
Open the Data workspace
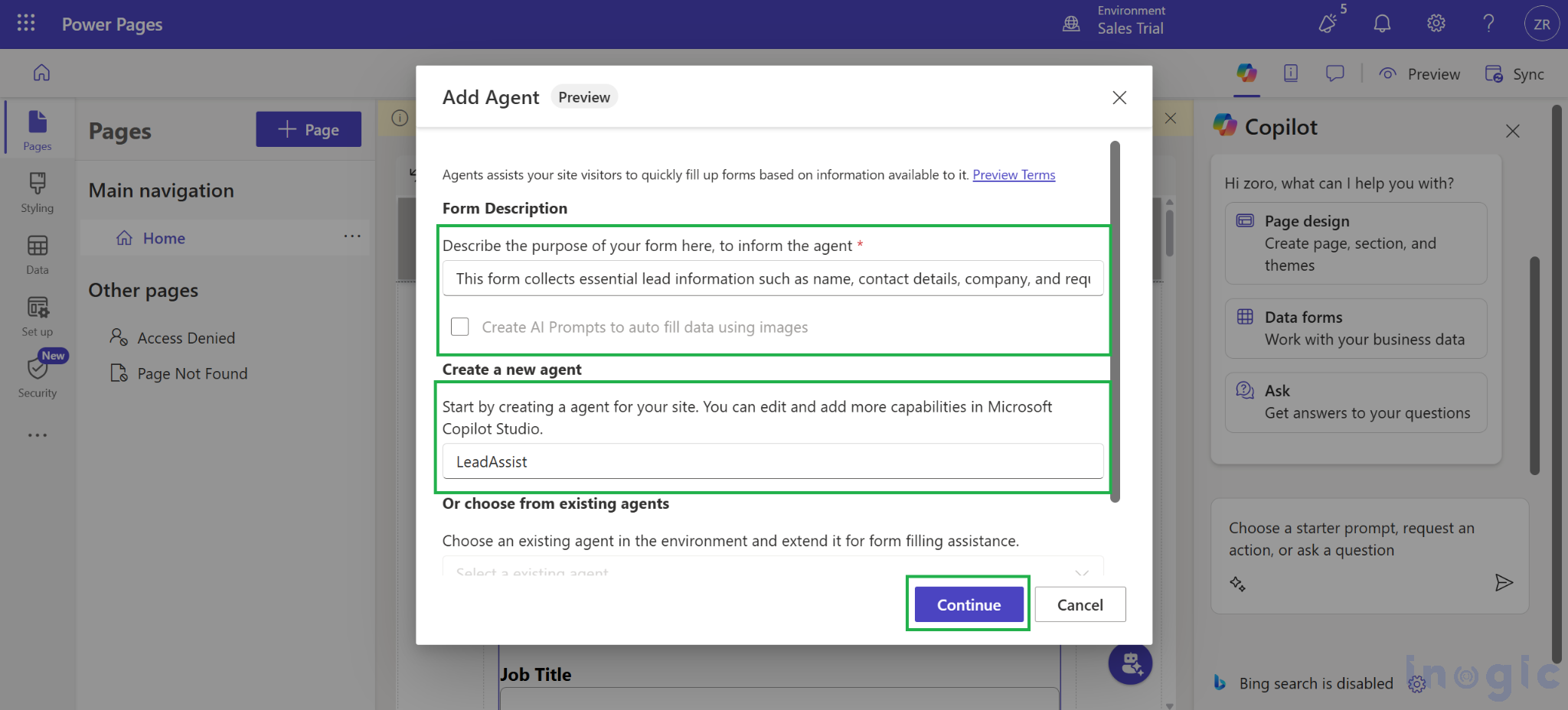click(37, 254)
